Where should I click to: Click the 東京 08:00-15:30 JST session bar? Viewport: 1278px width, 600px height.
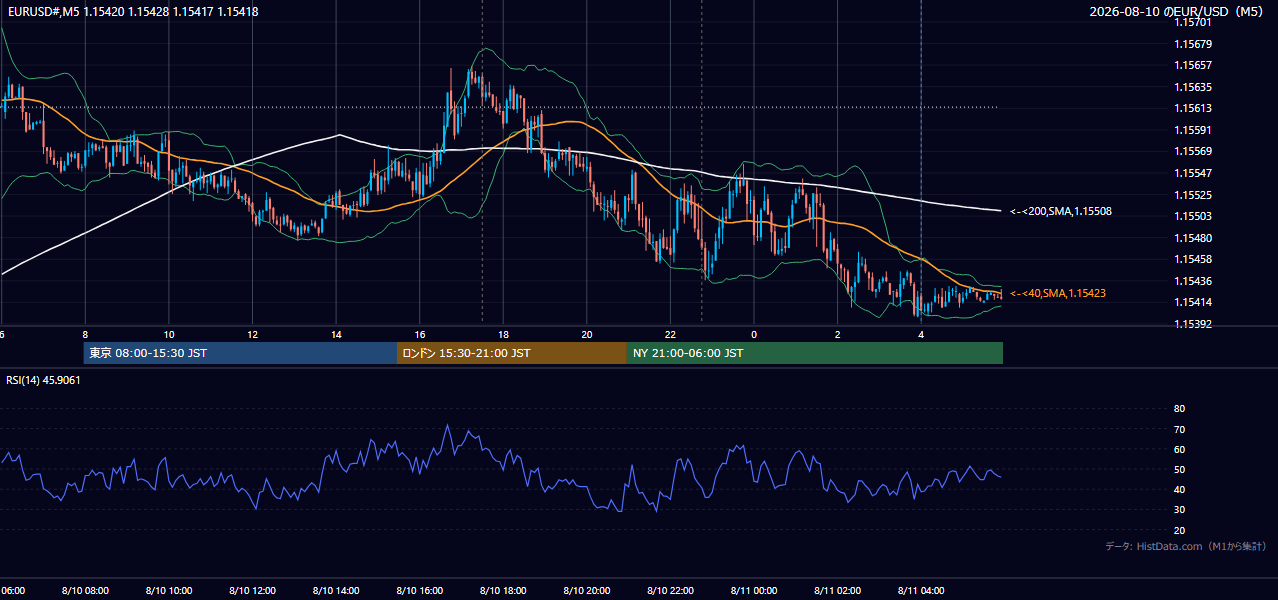click(240, 353)
